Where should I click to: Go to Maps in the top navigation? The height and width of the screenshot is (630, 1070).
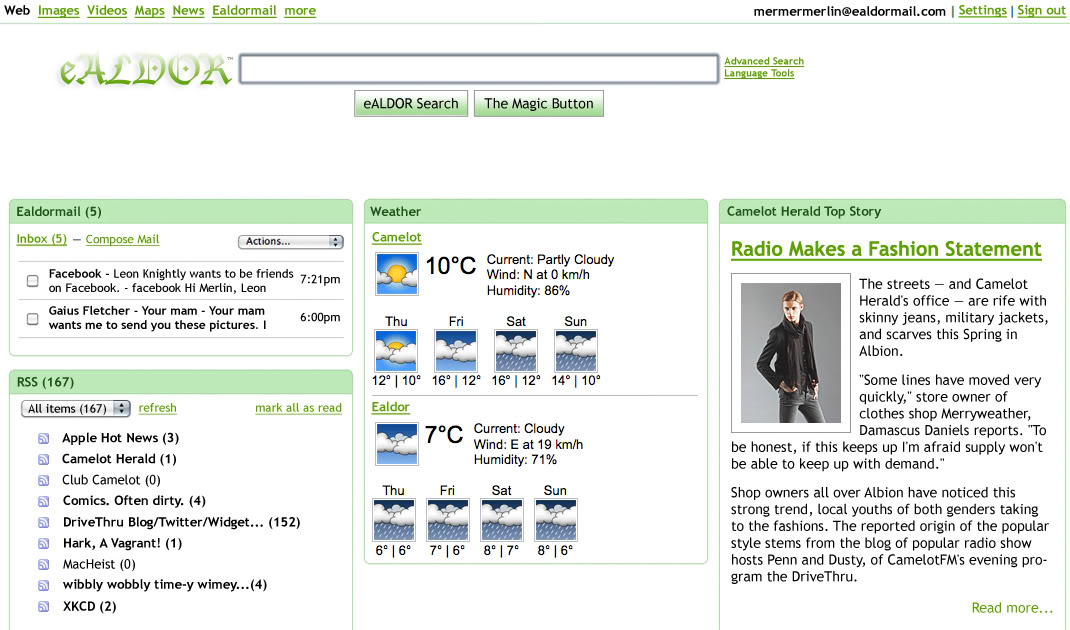point(149,11)
